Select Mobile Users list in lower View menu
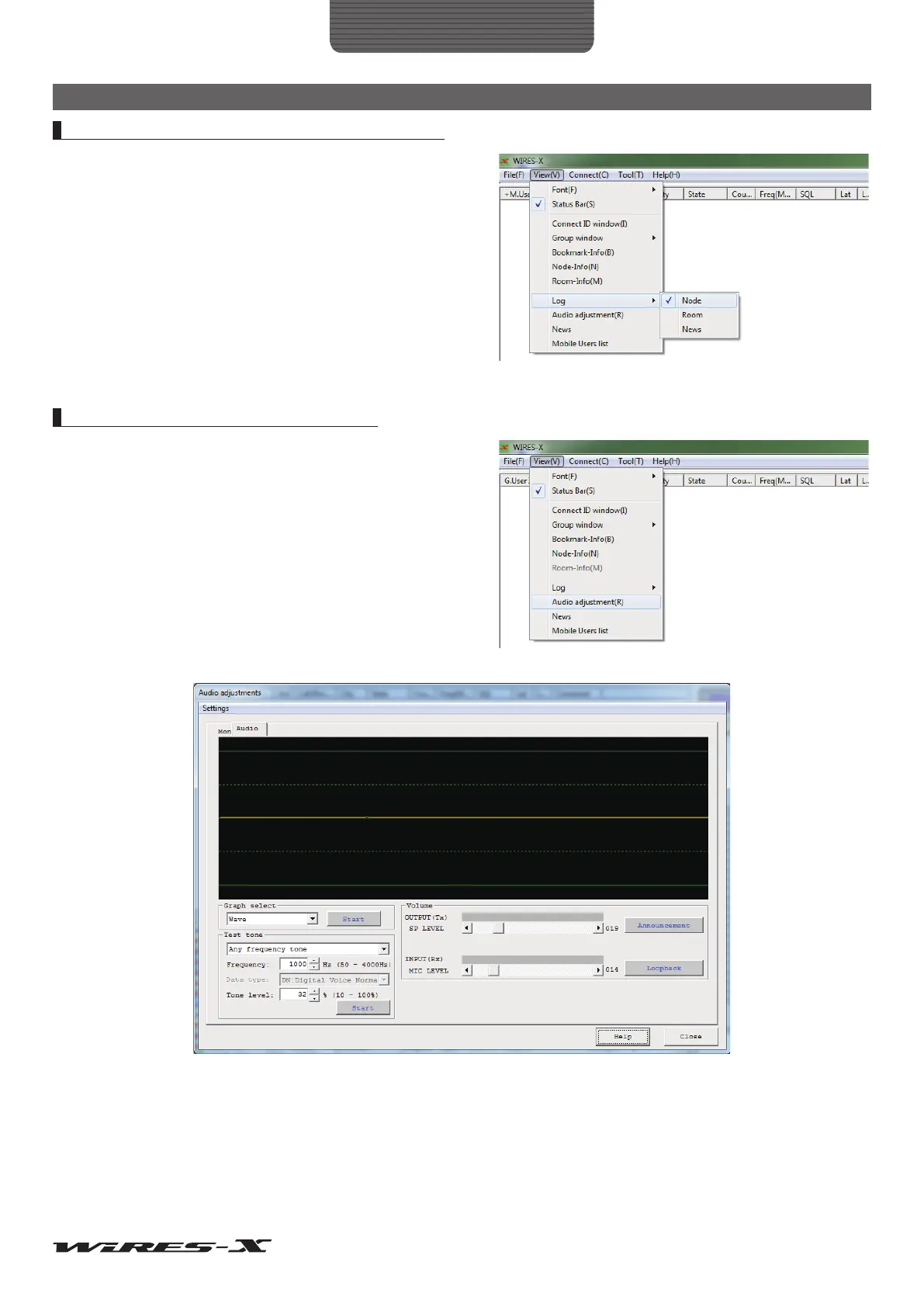The width and height of the screenshot is (924, 1307). point(596,631)
